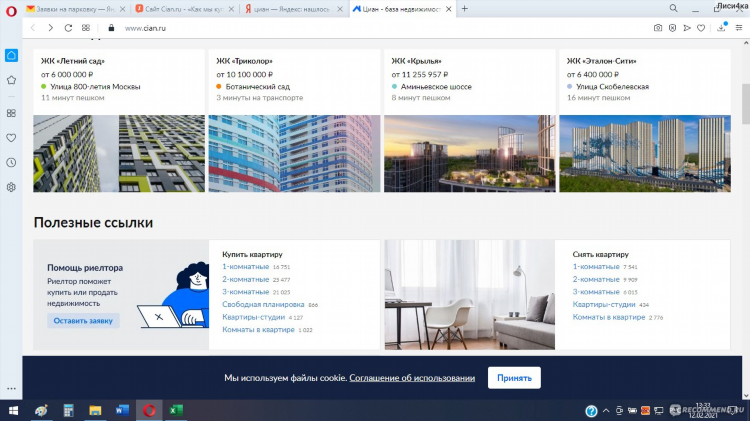Open File Explorer from the taskbar

point(95,410)
